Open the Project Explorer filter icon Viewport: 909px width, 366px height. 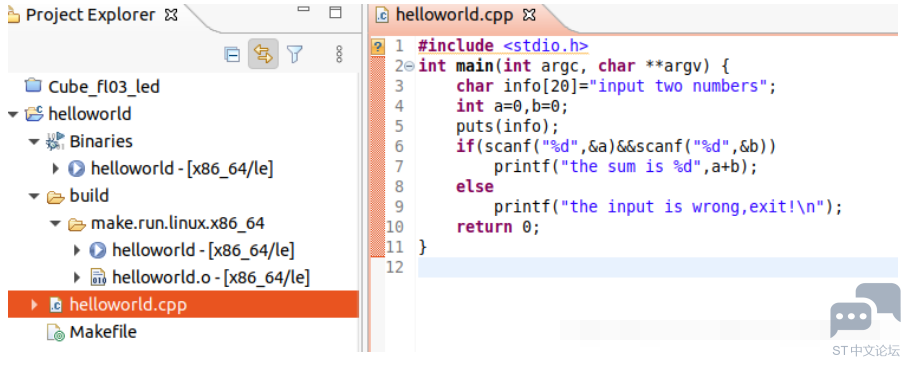pyautogui.click(x=295, y=55)
